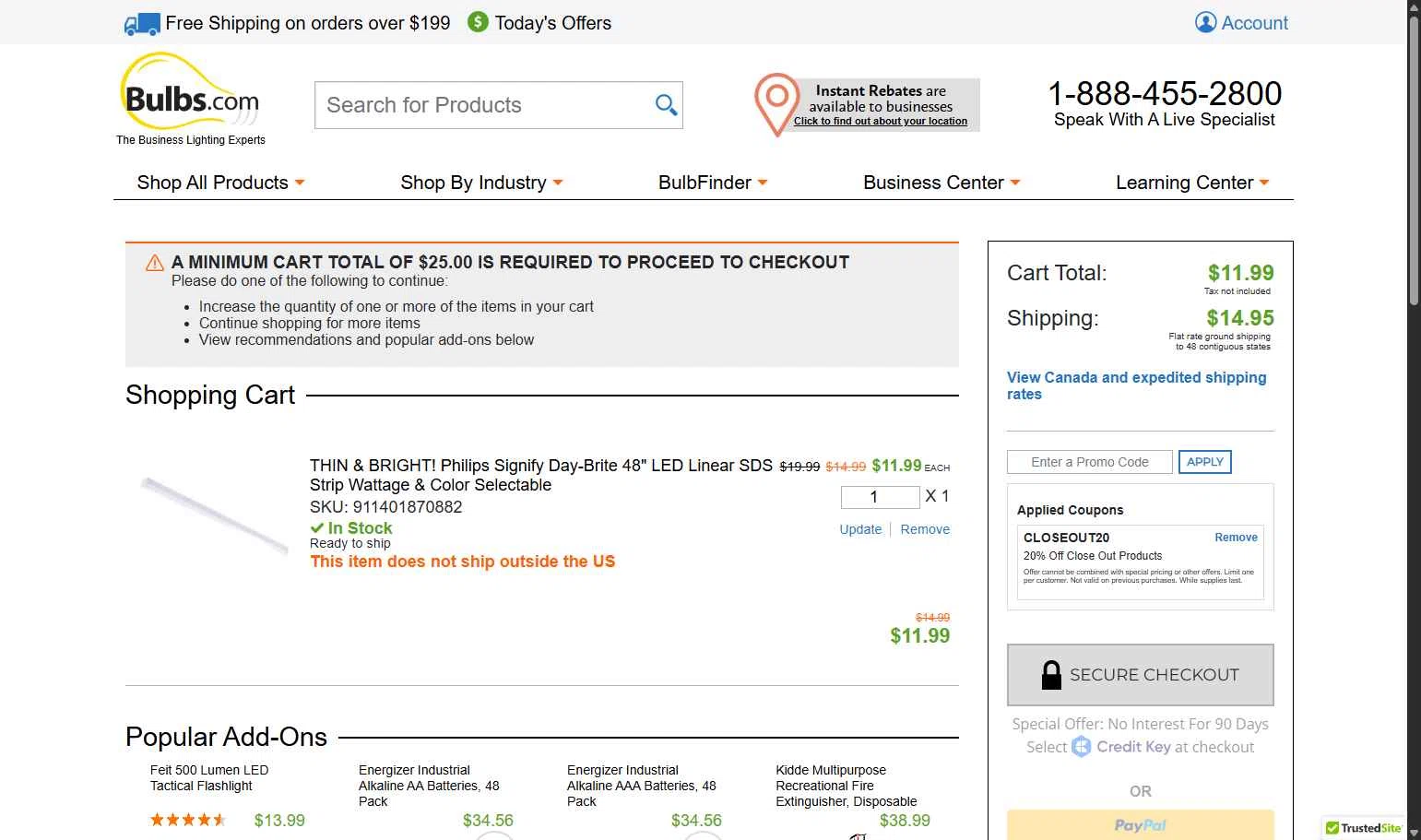Screen dimensions: 1421x840
Task: Click the LED strip product thumbnail
Action: coord(214,515)
